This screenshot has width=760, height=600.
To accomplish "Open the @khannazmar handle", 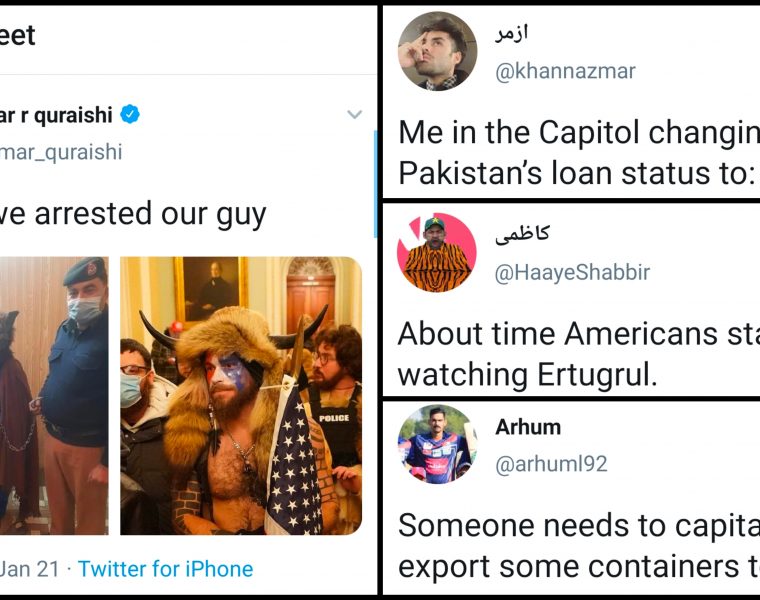I will point(565,71).
